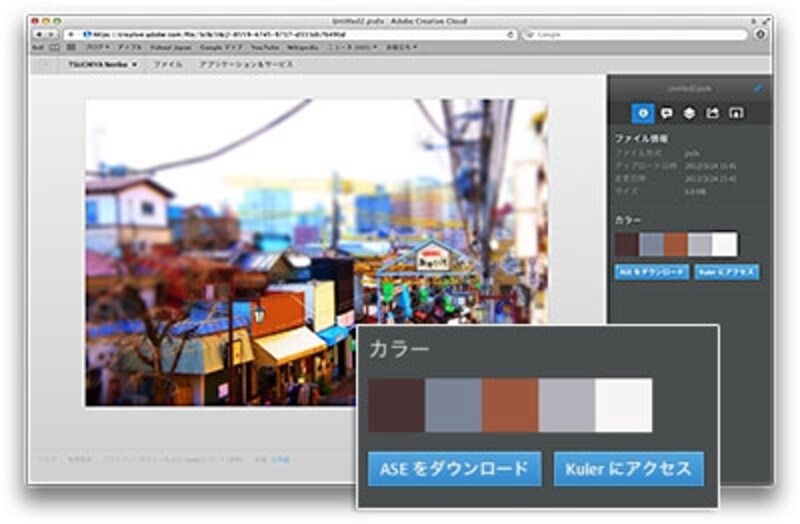The width and height of the screenshot is (800, 524).
Task: Switch to the アプリケーション&サービス tab
Action: coord(246,65)
